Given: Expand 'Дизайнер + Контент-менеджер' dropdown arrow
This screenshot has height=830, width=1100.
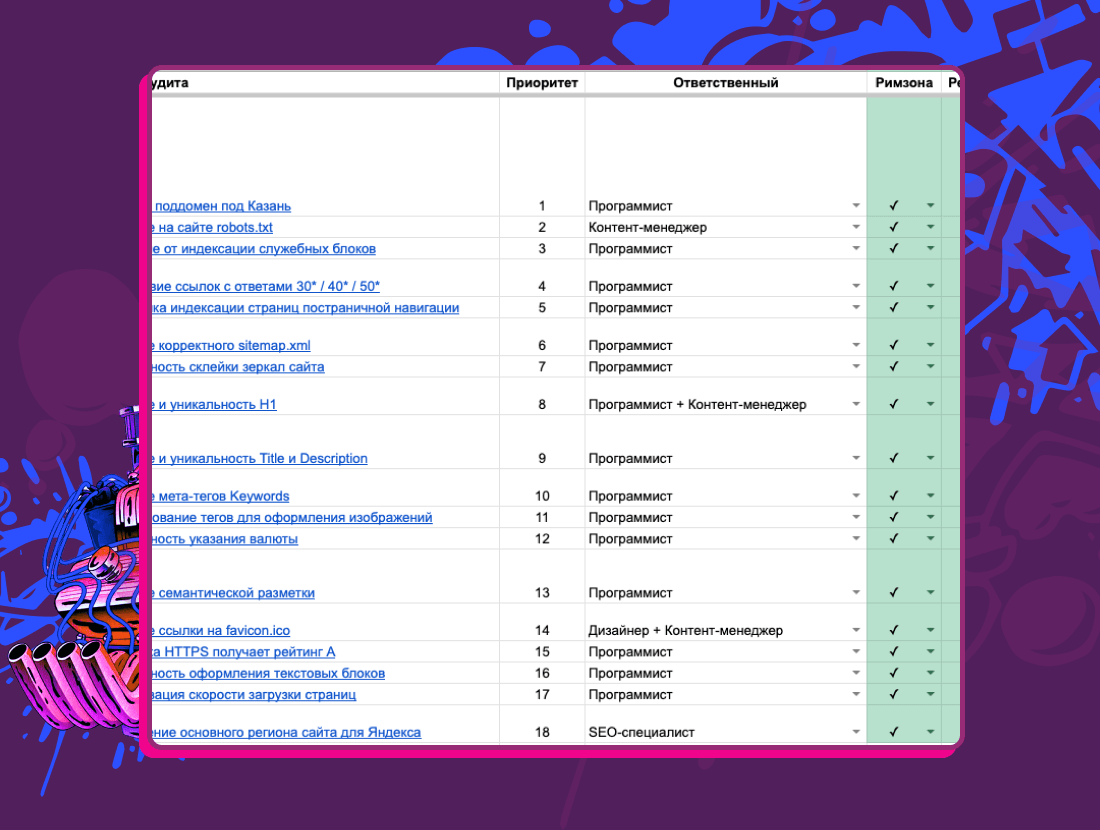Looking at the screenshot, I should click(856, 630).
